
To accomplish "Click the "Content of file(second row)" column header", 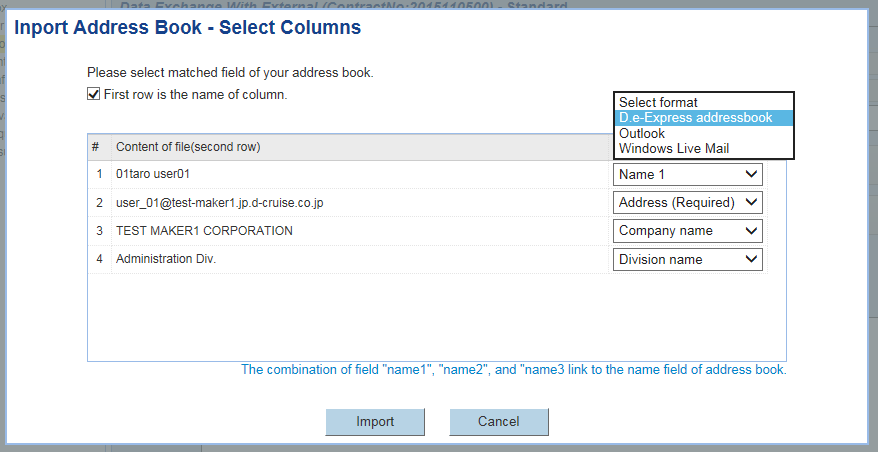I will click(x=188, y=147).
